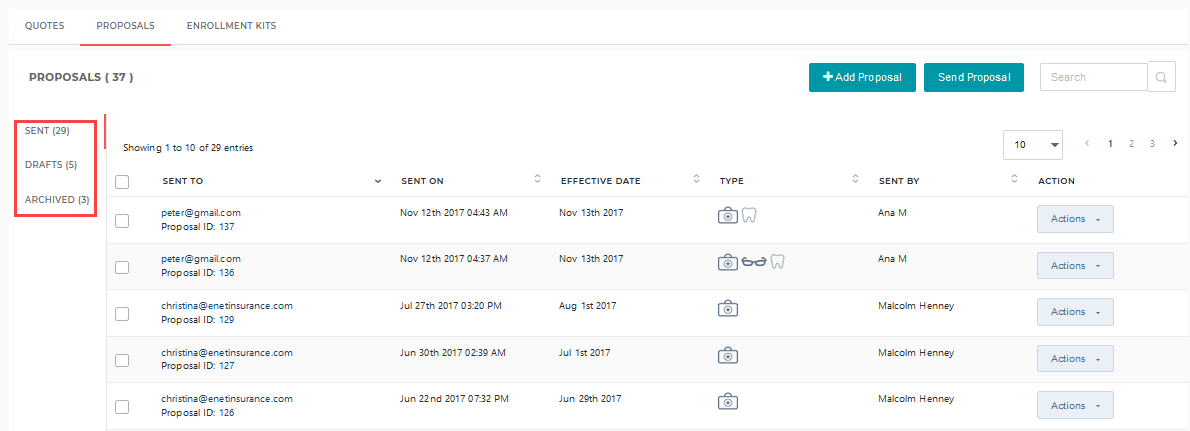Click christina@enetinsurance.com for Proposal ID 127
Image resolution: width=1190 pixels, height=431 pixels.
point(227,353)
